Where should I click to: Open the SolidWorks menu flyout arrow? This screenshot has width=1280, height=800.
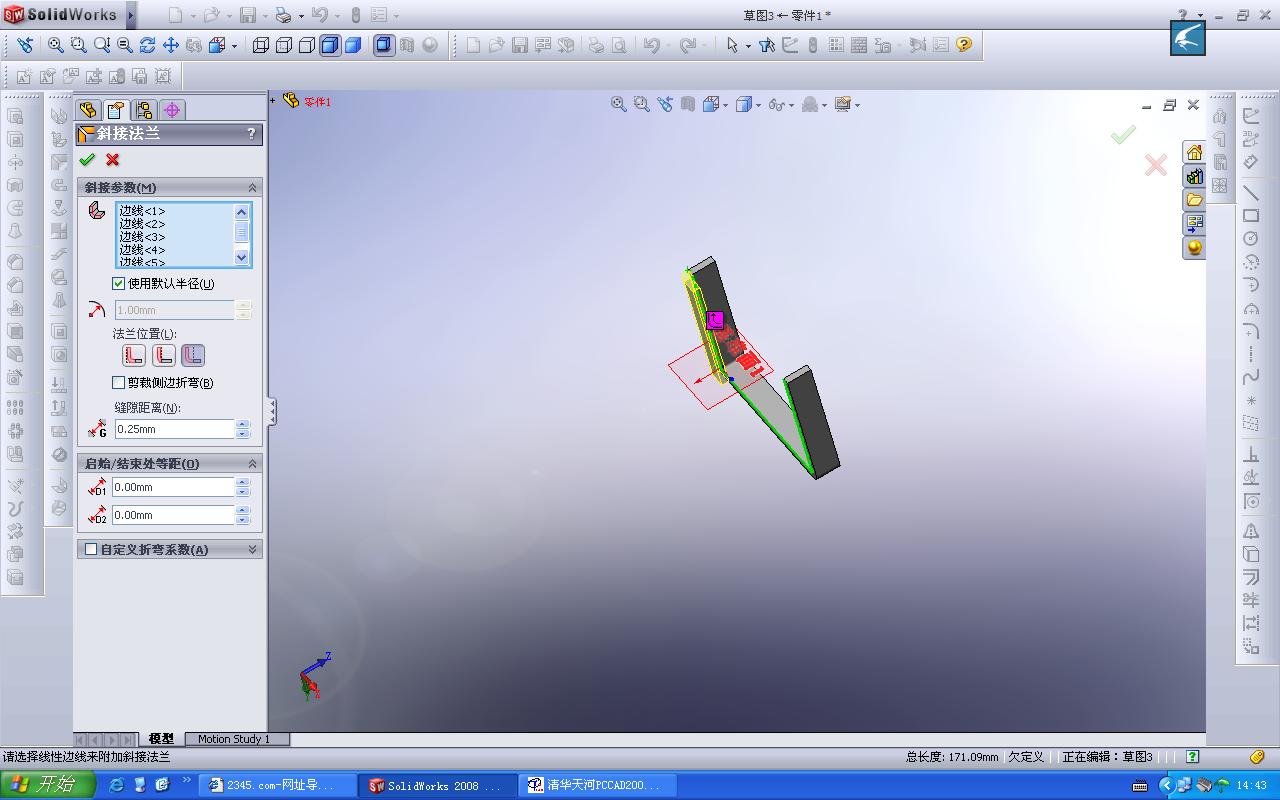(131, 15)
